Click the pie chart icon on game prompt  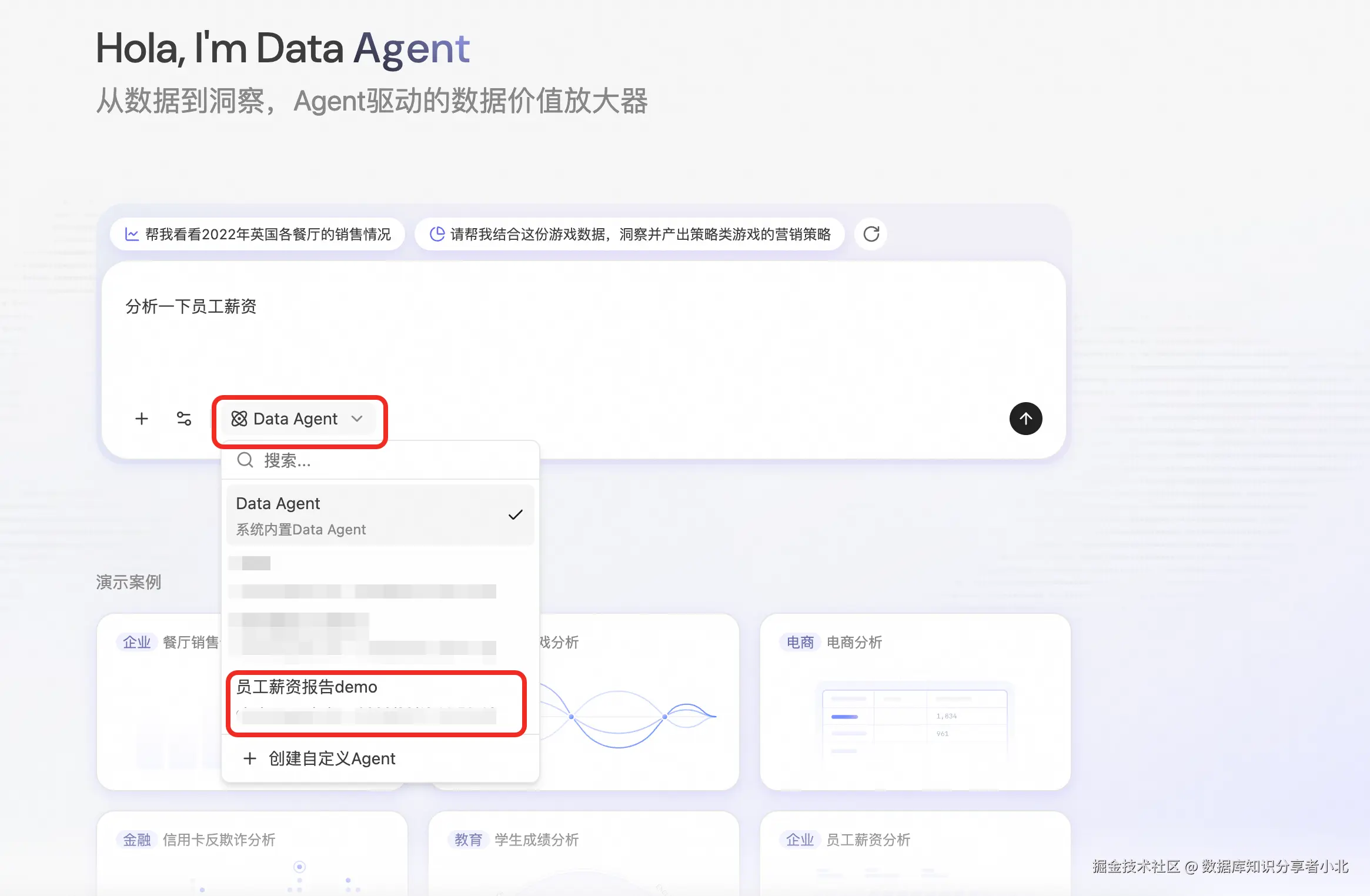[x=437, y=234]
